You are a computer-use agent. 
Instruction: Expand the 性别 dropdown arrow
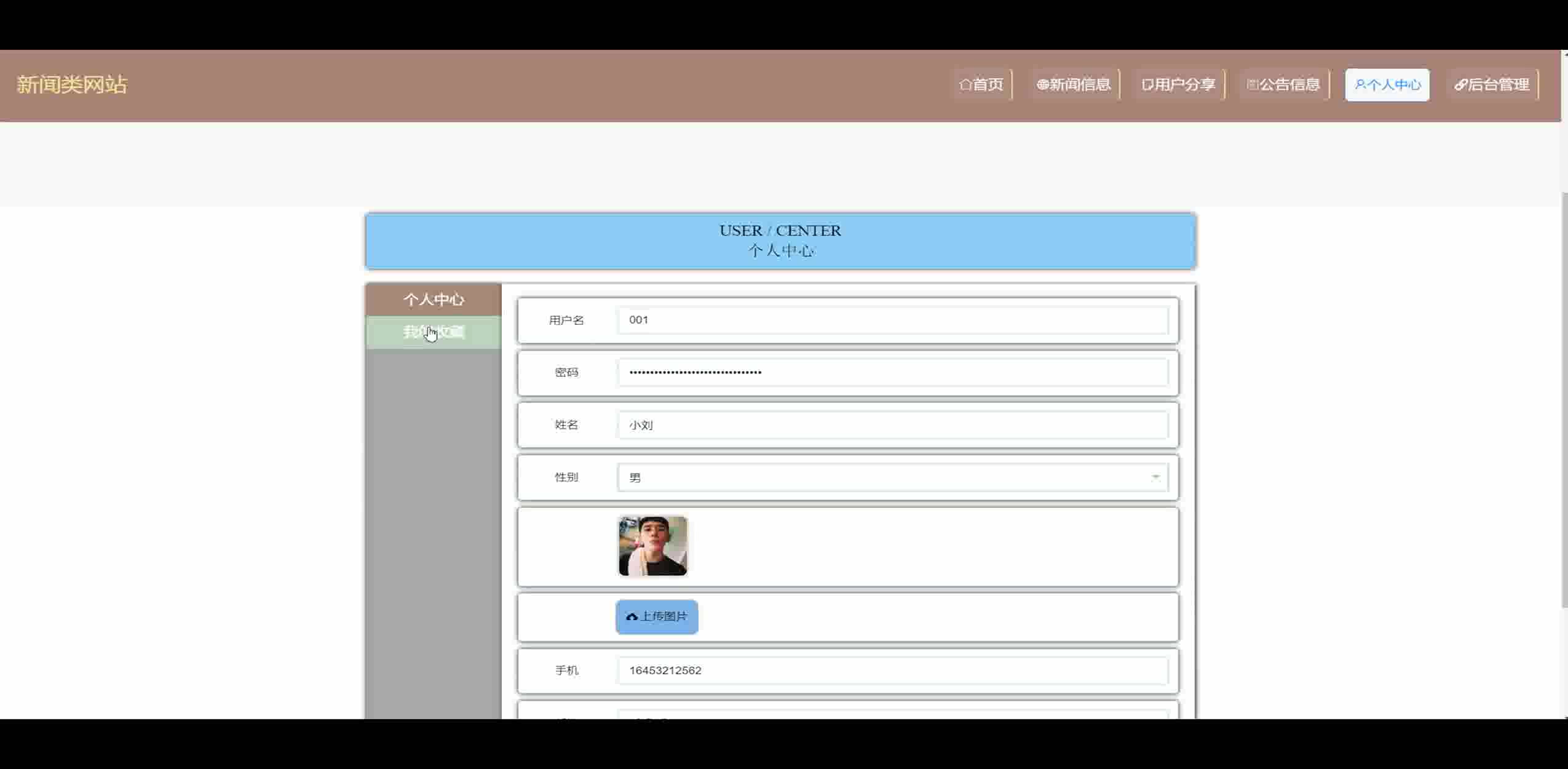(x=1155, y=477)
